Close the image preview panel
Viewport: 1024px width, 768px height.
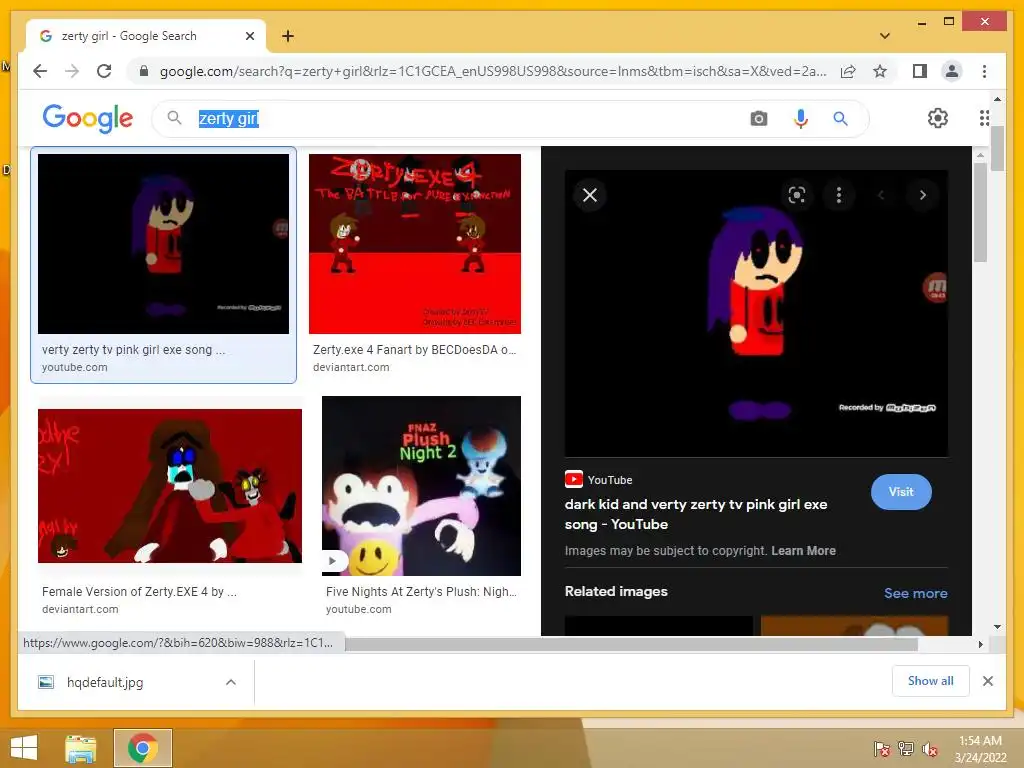click(590, 195)
